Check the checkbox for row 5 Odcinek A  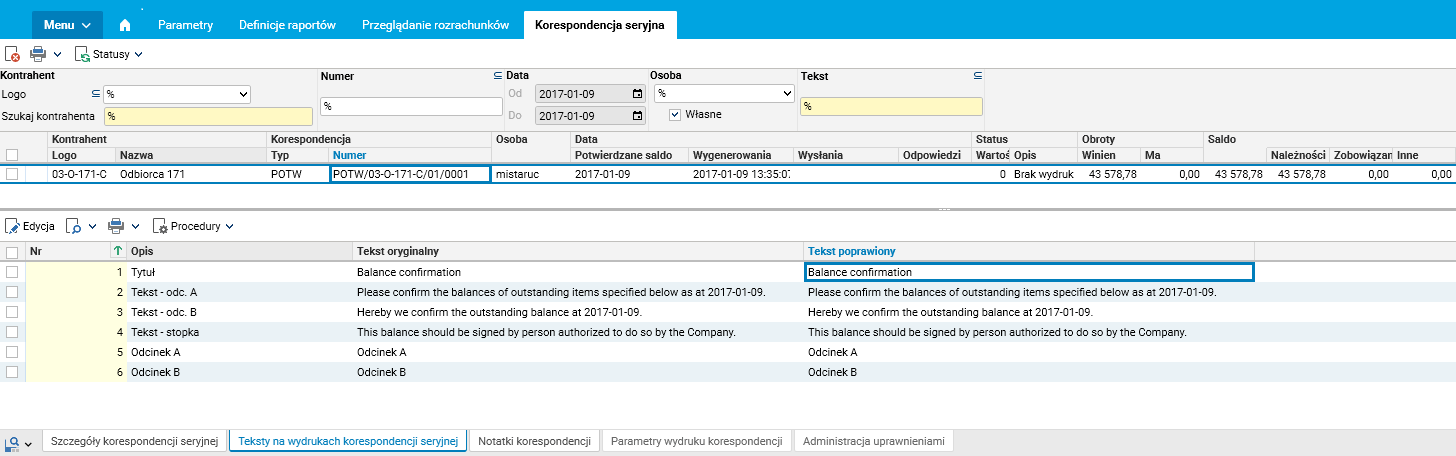click(x=12, y=351)
